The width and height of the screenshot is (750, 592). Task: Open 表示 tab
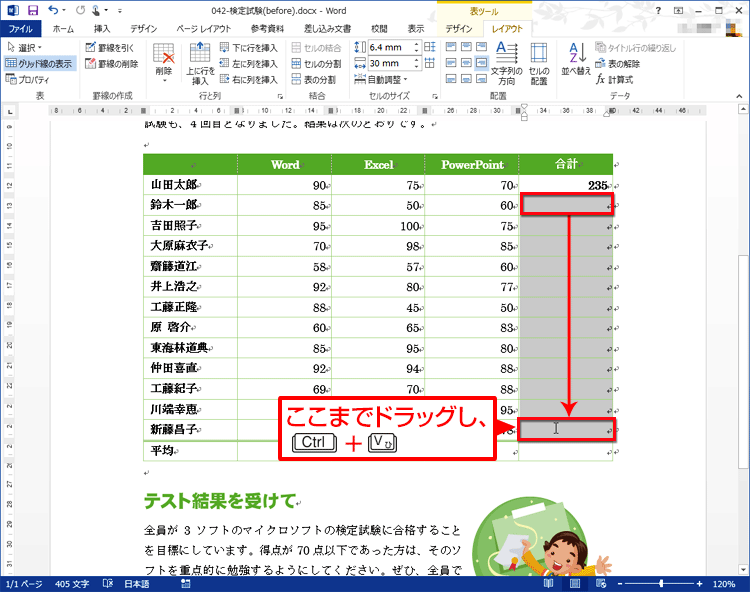click(416, 29)
